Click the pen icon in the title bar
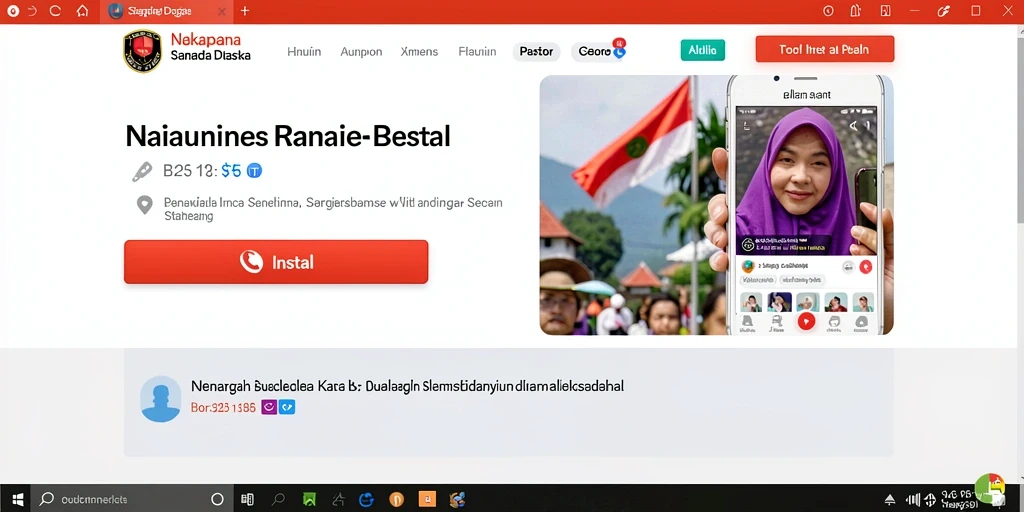 point(944,11)
